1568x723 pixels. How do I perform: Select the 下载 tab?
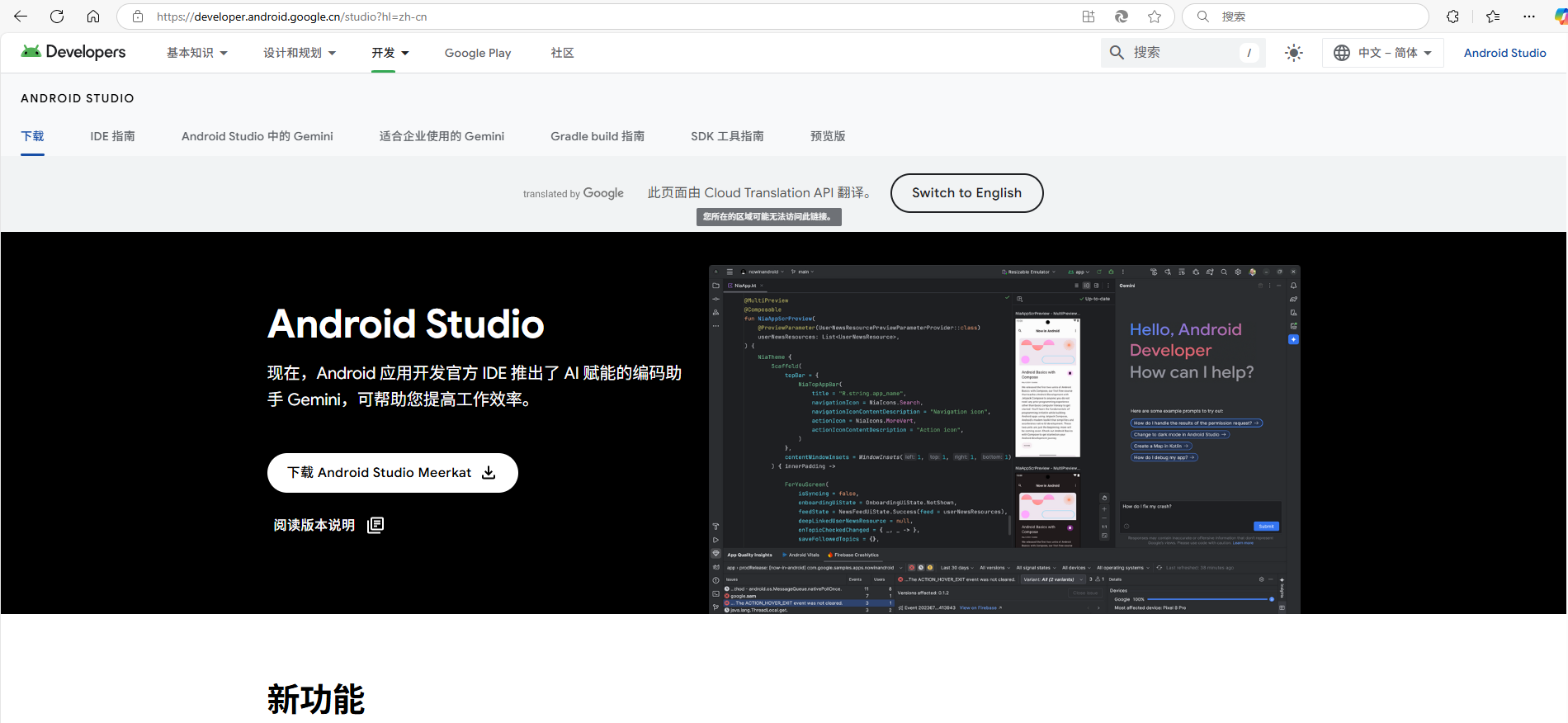pos(32,136)
